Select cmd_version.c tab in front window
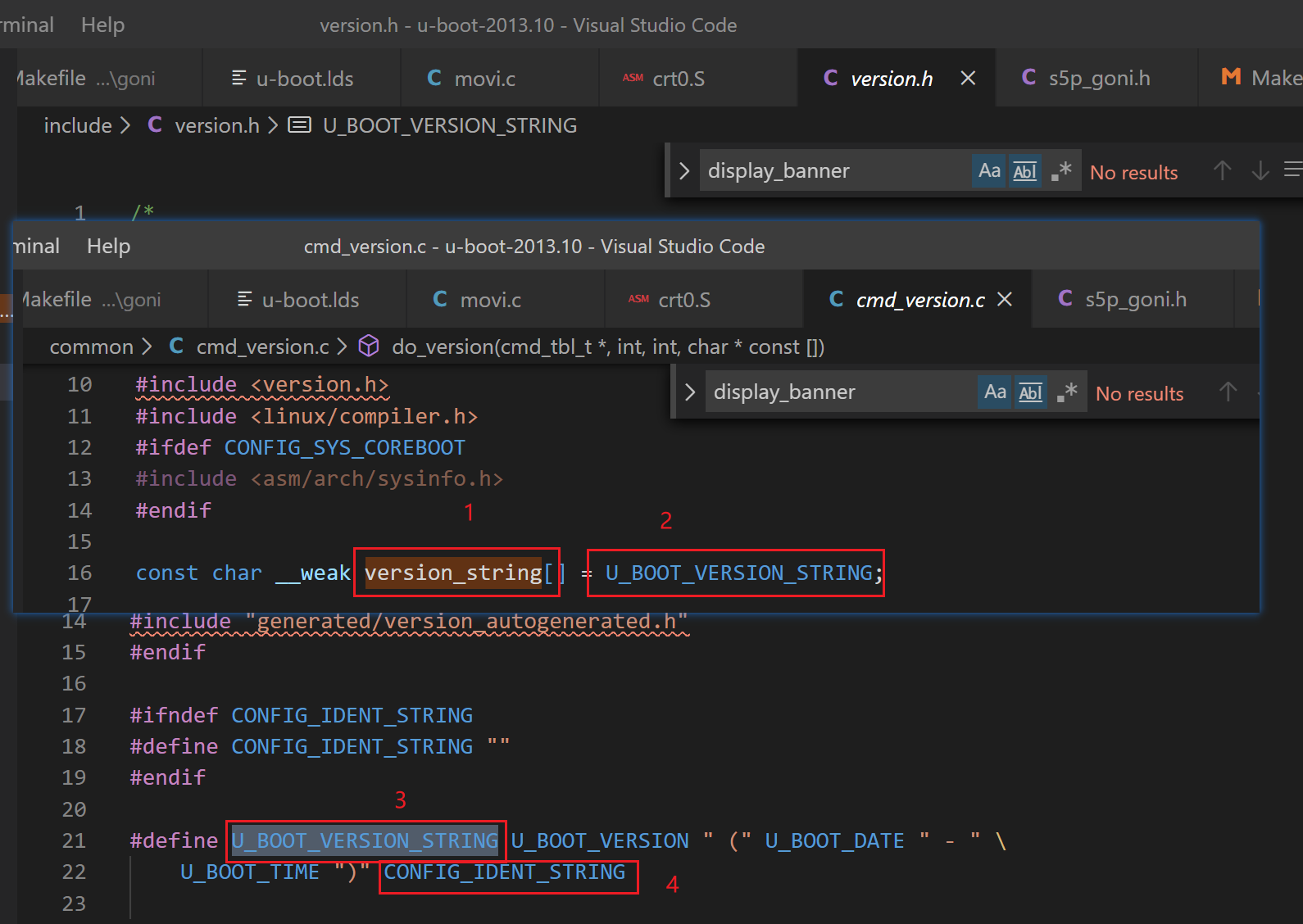The image size is (1303, 924). click(918, 299)
